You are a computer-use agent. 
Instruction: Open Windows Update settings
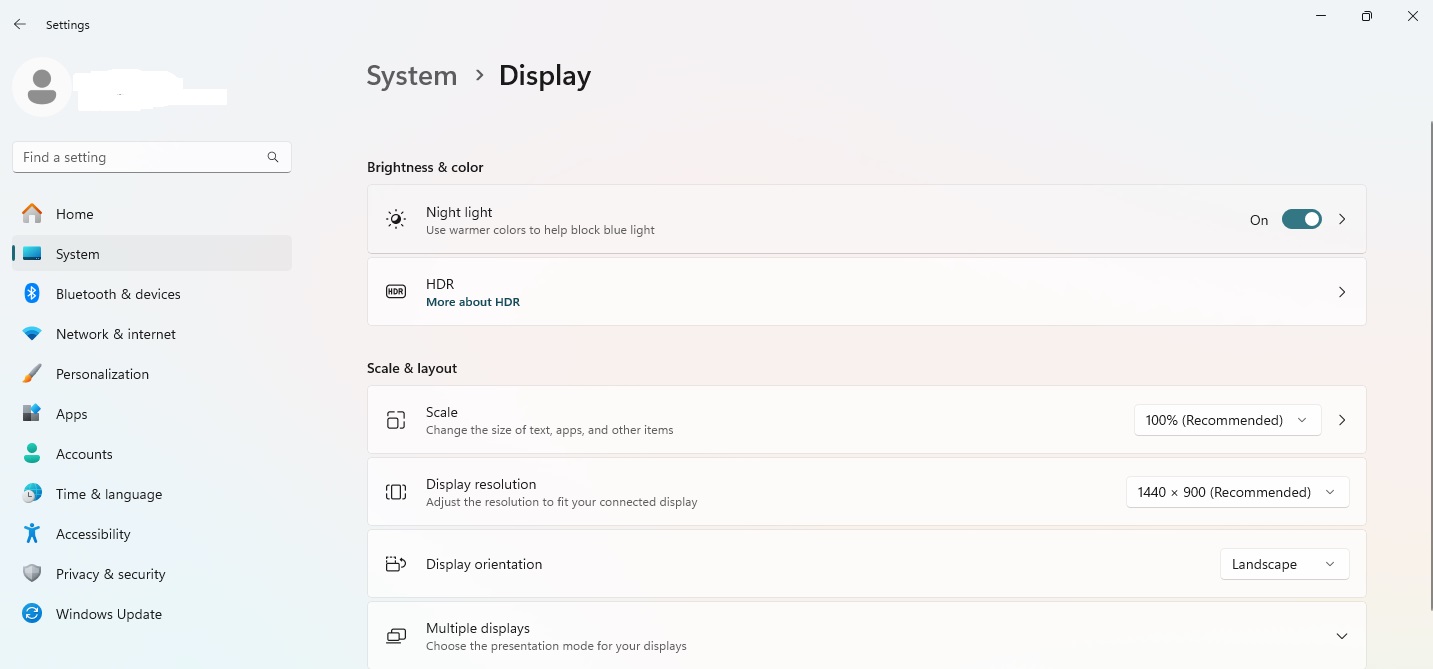152,614
